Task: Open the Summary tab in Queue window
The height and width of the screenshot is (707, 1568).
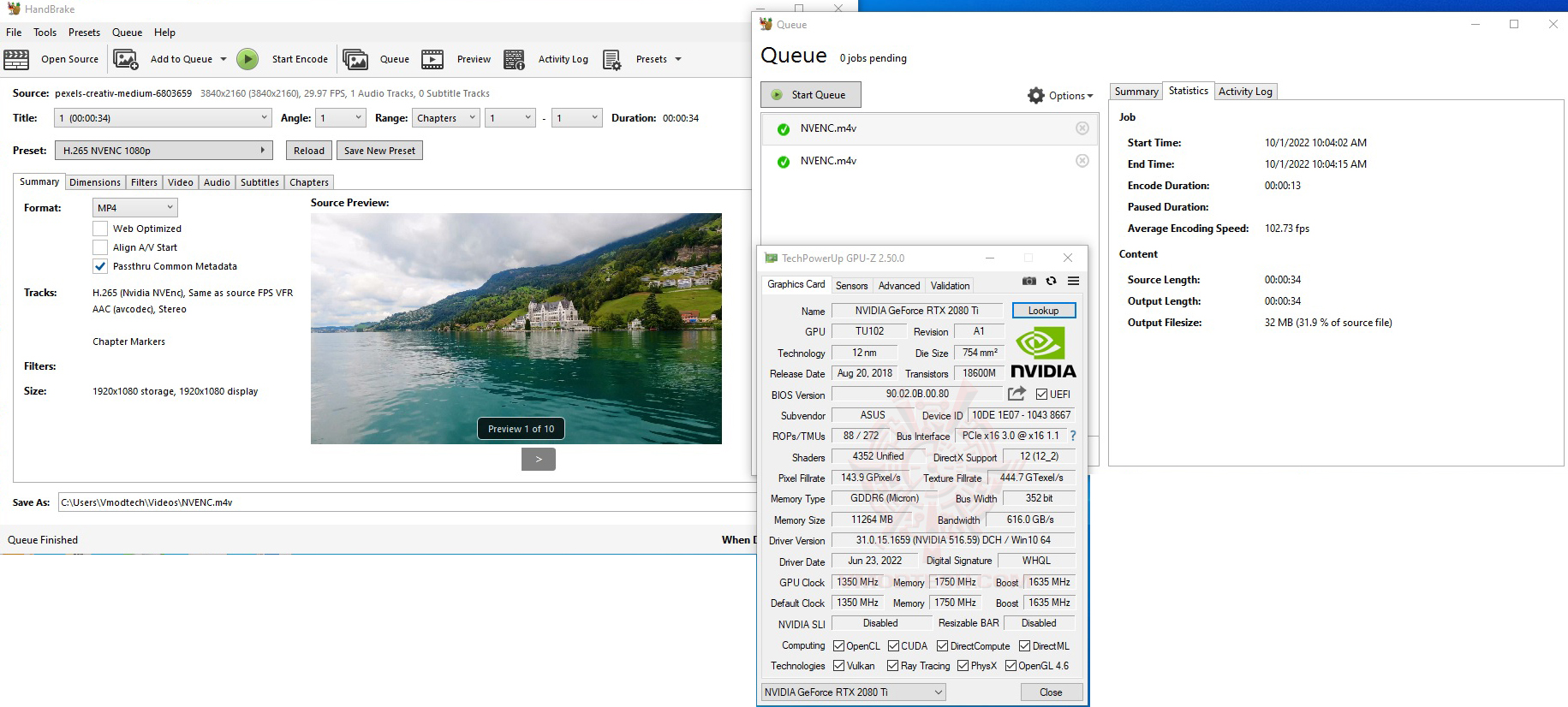Action: point(1136,92)
